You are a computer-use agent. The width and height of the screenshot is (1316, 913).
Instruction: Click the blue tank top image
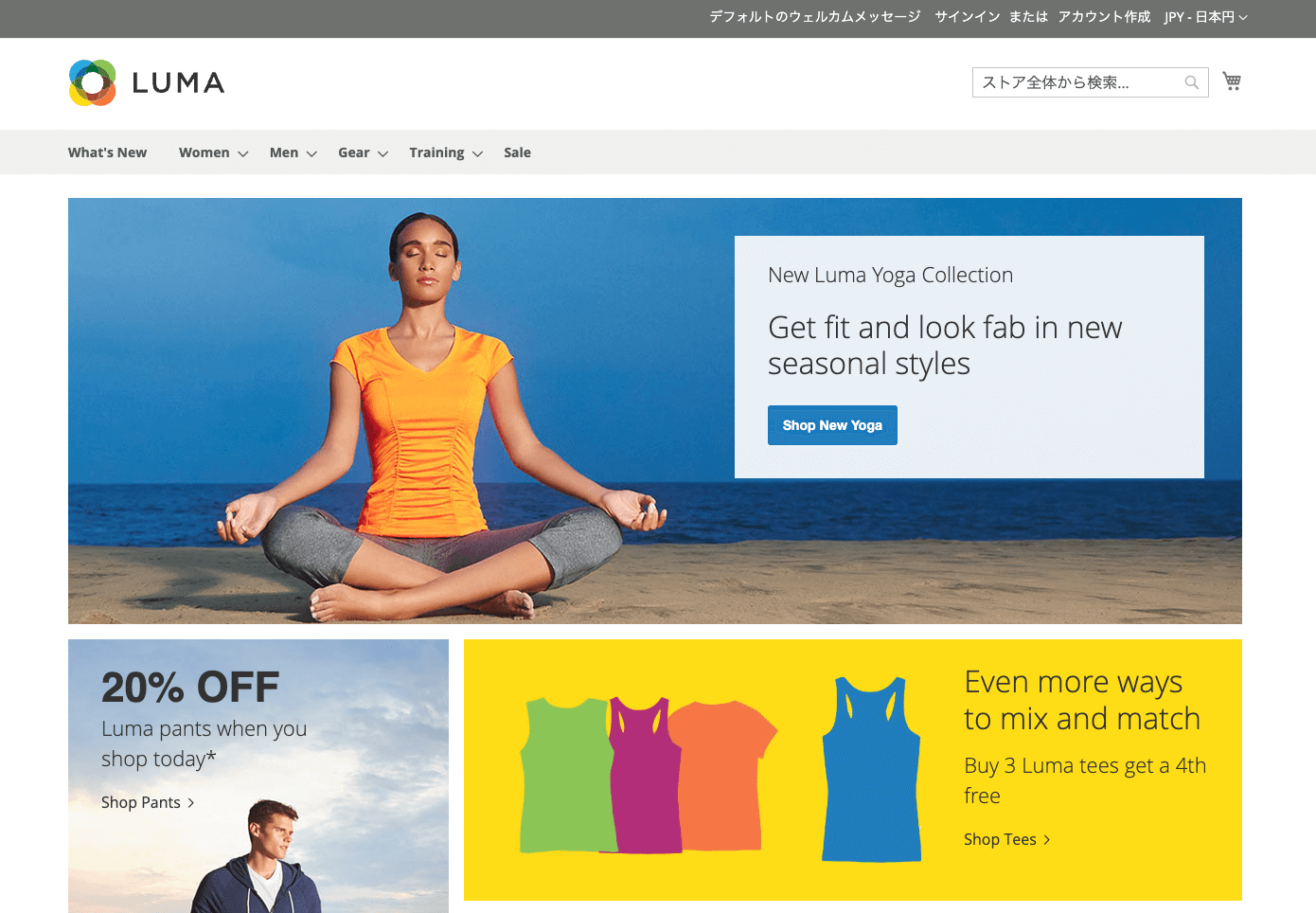pyautogui.click(x=871, y=769)
